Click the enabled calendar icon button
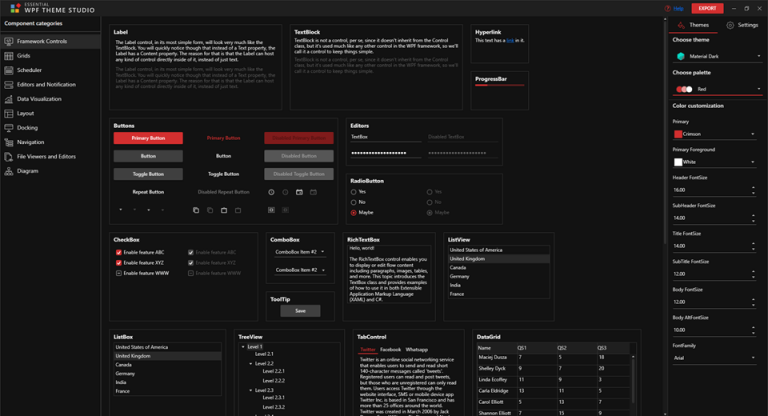 click(299, 192)
